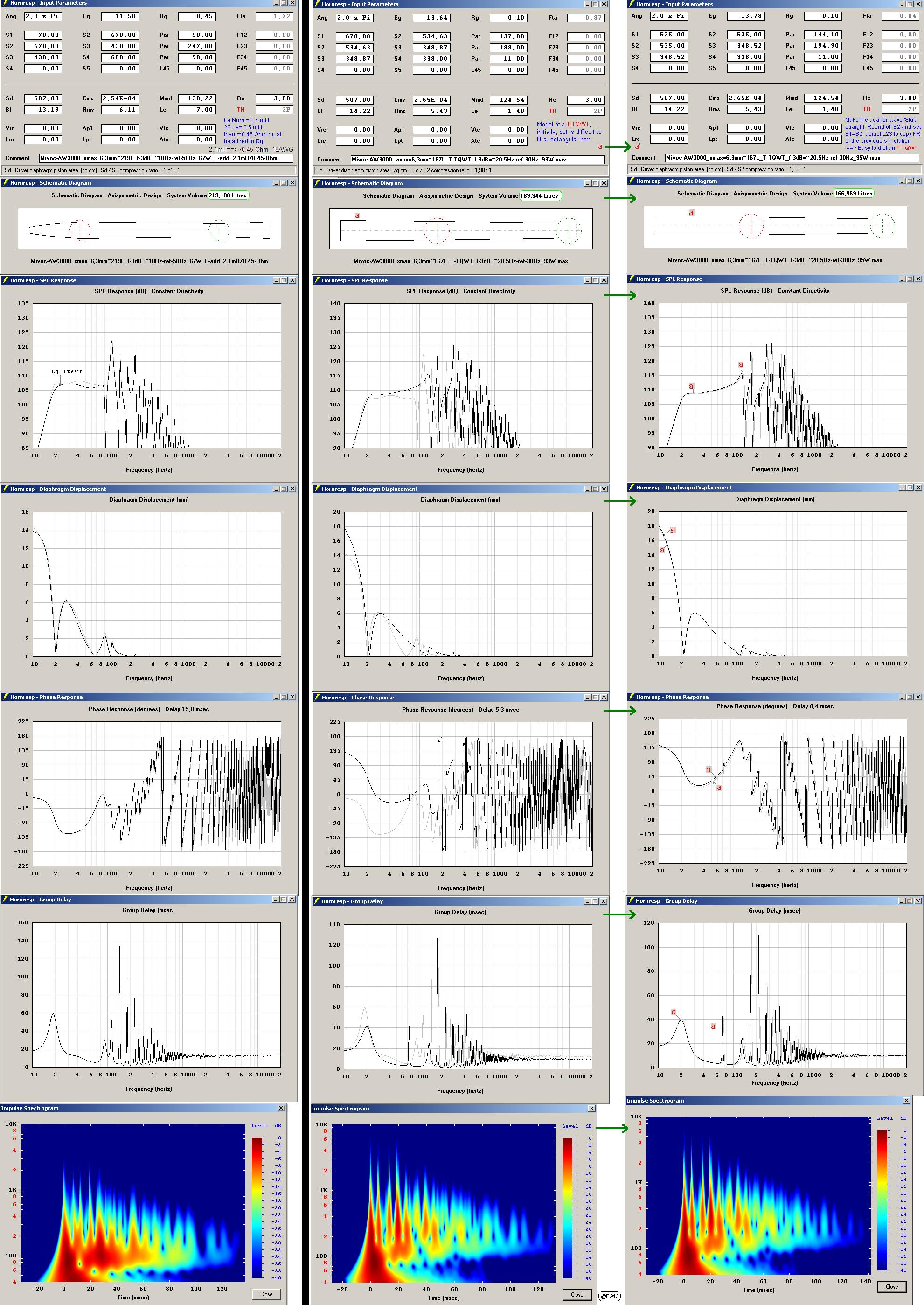Click the Par field showing 188,00
924x1305 pixels.
(509, 48)
